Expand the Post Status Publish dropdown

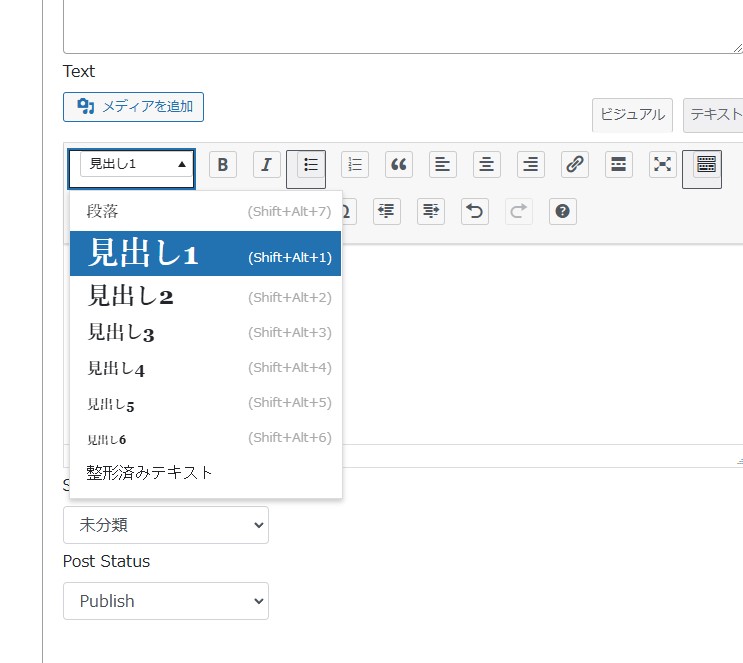click(166, 601)
